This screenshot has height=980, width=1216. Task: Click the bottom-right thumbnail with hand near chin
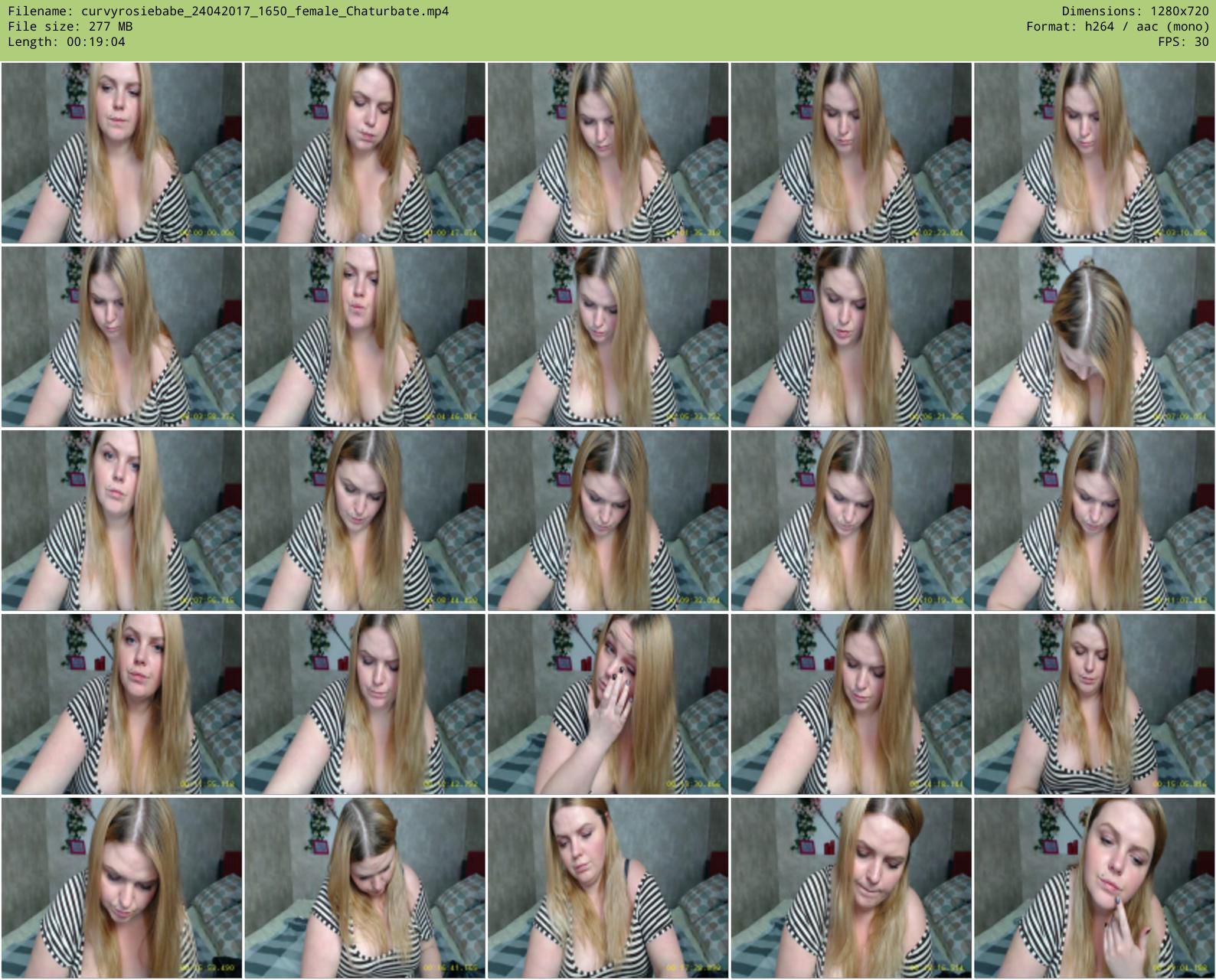tap(1093, 888)
